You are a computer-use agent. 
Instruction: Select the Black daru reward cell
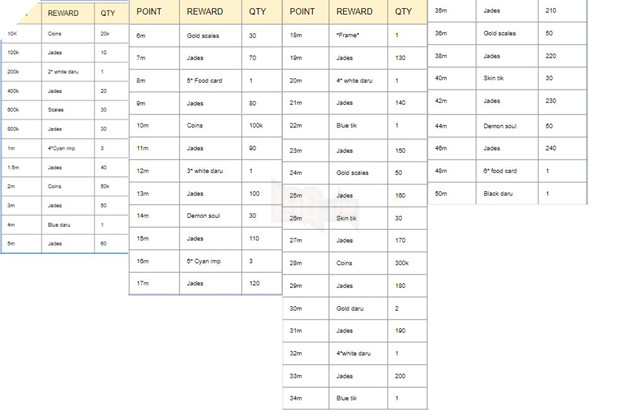click(498, 193)
